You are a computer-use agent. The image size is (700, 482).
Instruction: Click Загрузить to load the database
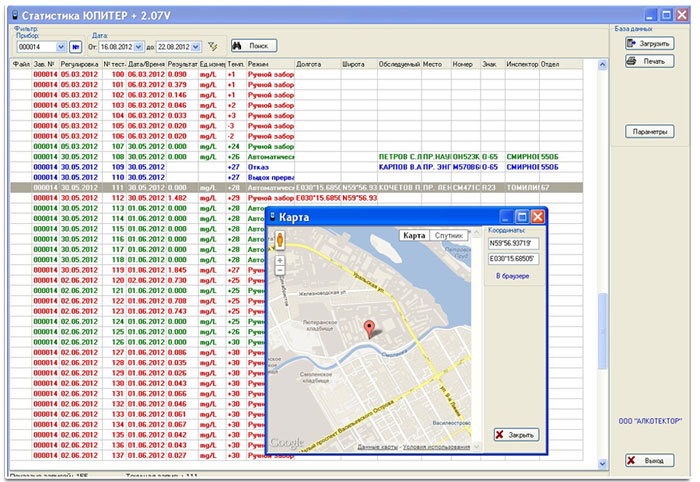[648, 44]
